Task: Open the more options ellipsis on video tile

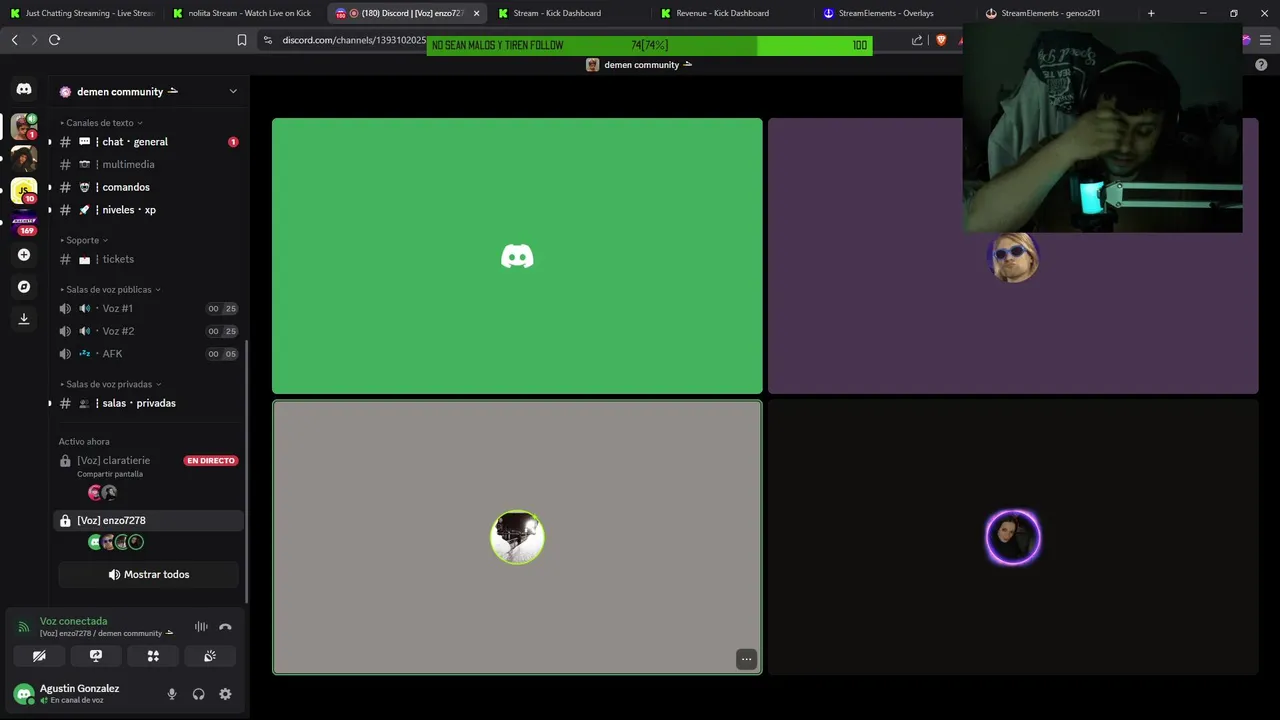Action: click(746, 658)
